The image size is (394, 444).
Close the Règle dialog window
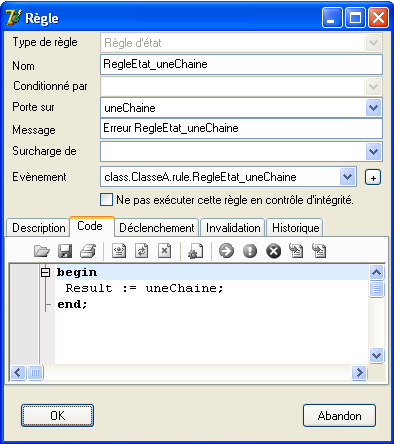tap(378, 18)
